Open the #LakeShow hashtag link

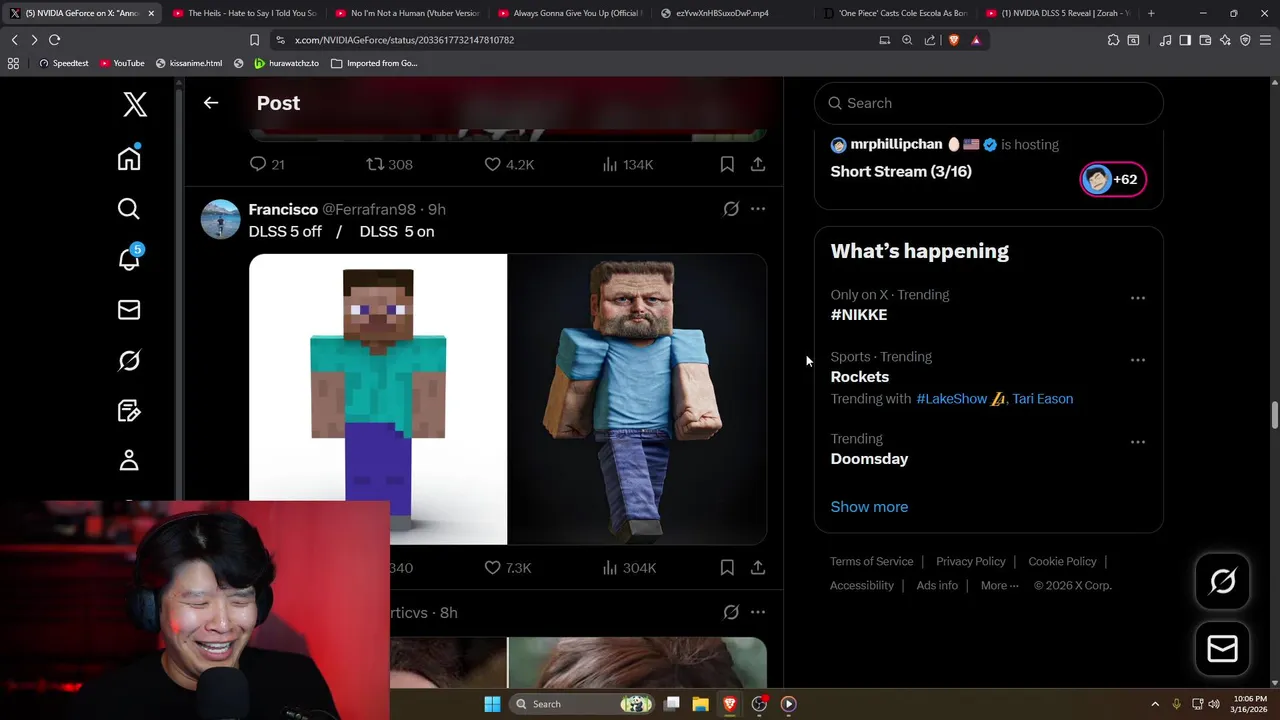[x=952, y=398]
